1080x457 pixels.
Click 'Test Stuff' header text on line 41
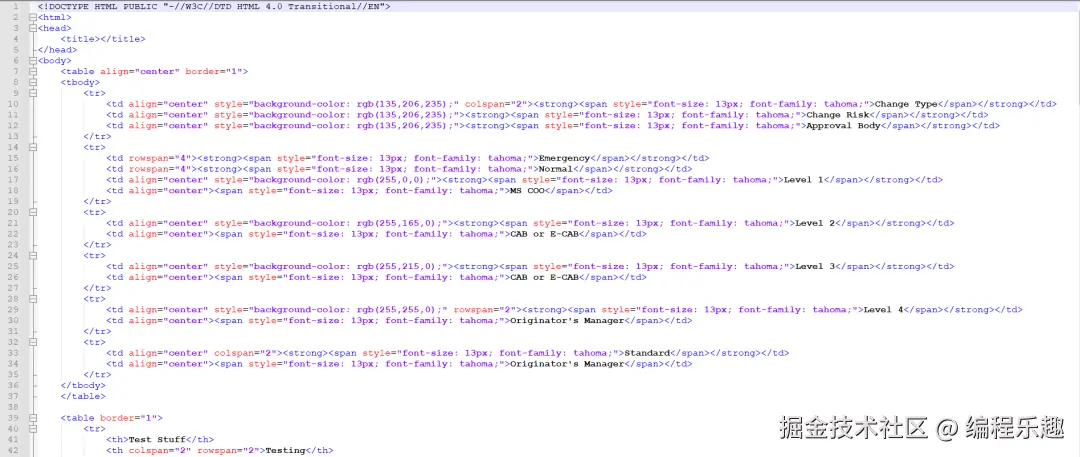click(x=158, y=439)
